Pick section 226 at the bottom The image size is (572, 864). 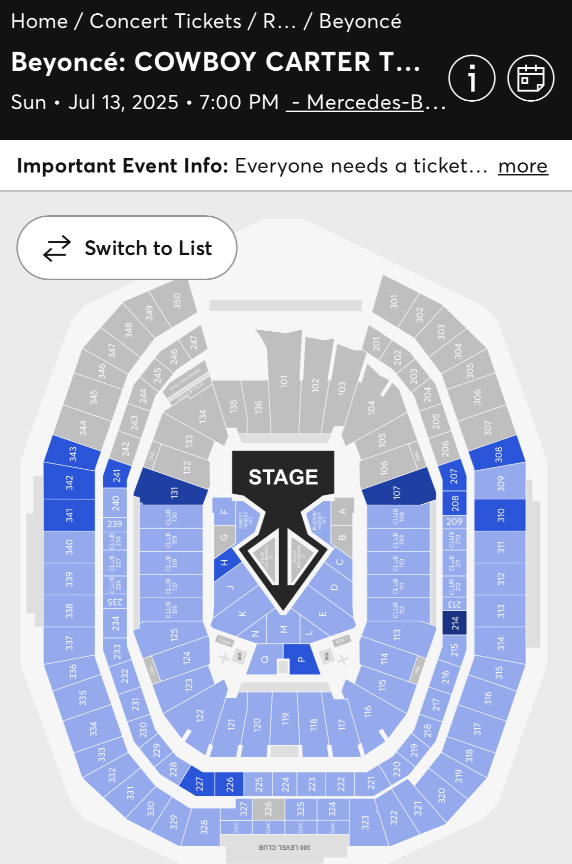pos(229,784)
